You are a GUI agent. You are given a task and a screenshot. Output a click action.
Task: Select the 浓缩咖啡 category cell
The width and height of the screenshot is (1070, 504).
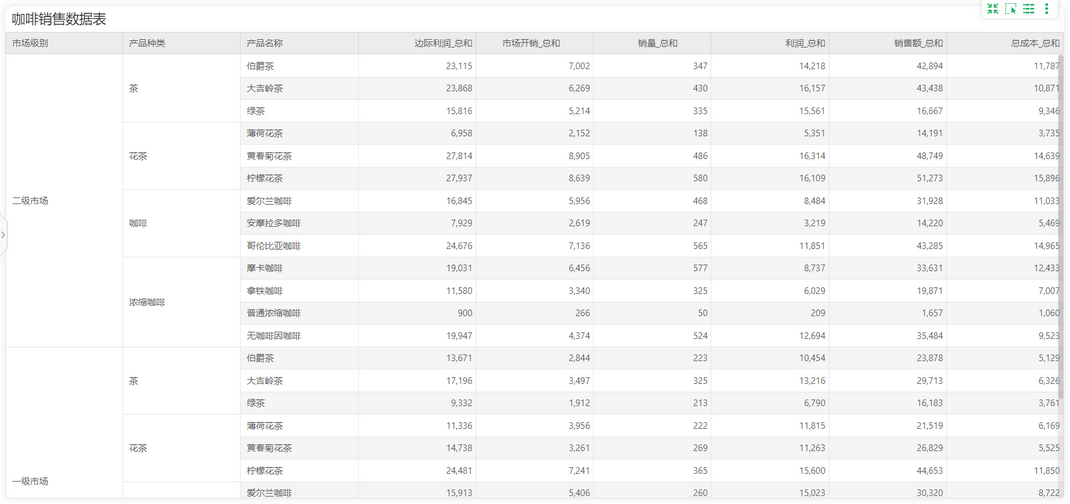point(182,302)
